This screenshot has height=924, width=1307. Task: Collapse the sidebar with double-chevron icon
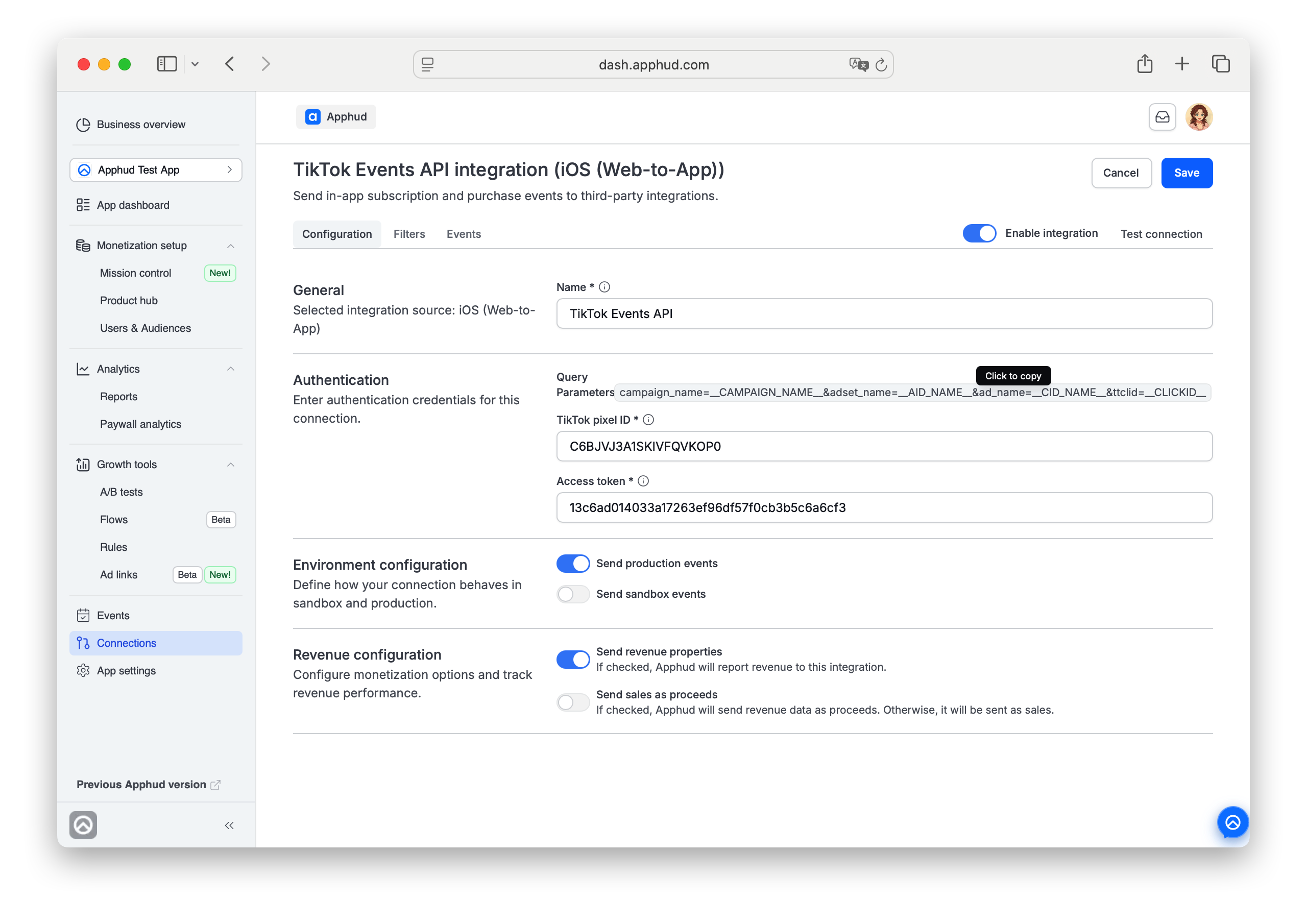(x=229, y=825)
